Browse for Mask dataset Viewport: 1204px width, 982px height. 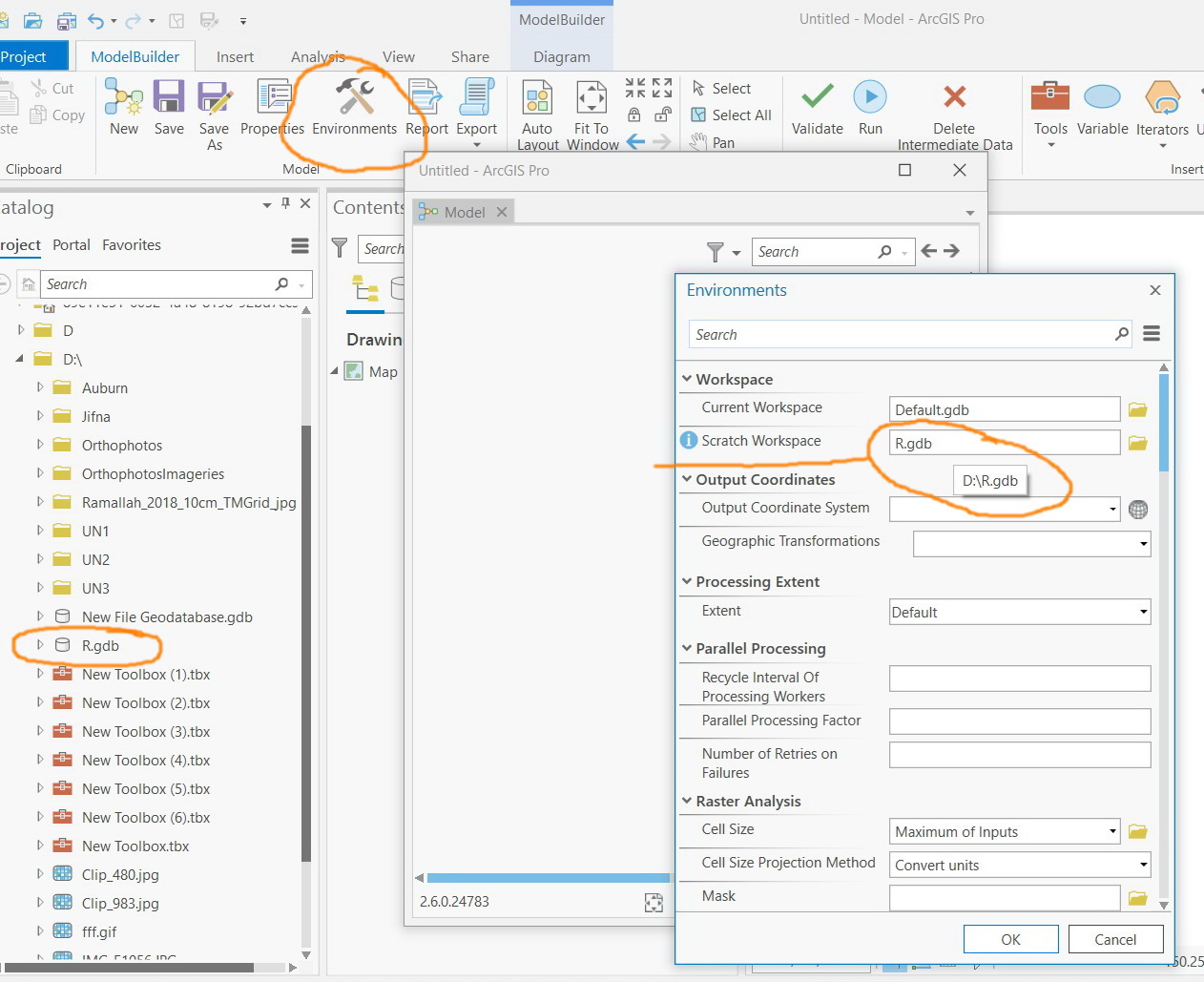coord(1137,898)
